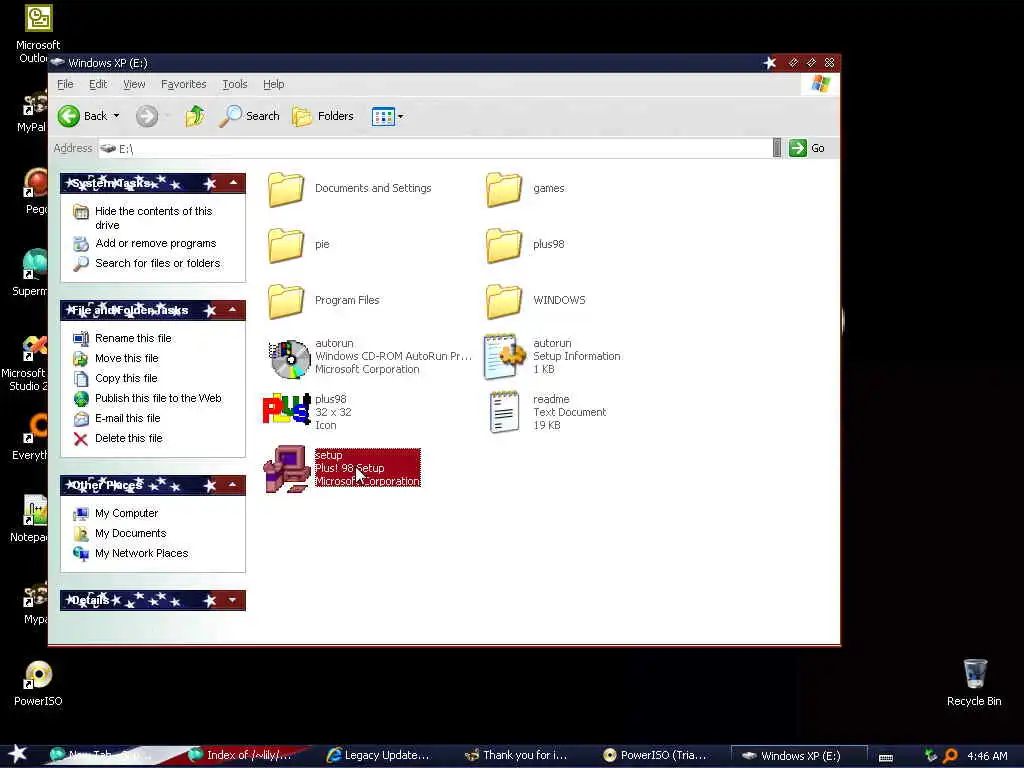Select the pie folder icon
Viewport: 1024px width, 768px height.
tap(286, 246)
